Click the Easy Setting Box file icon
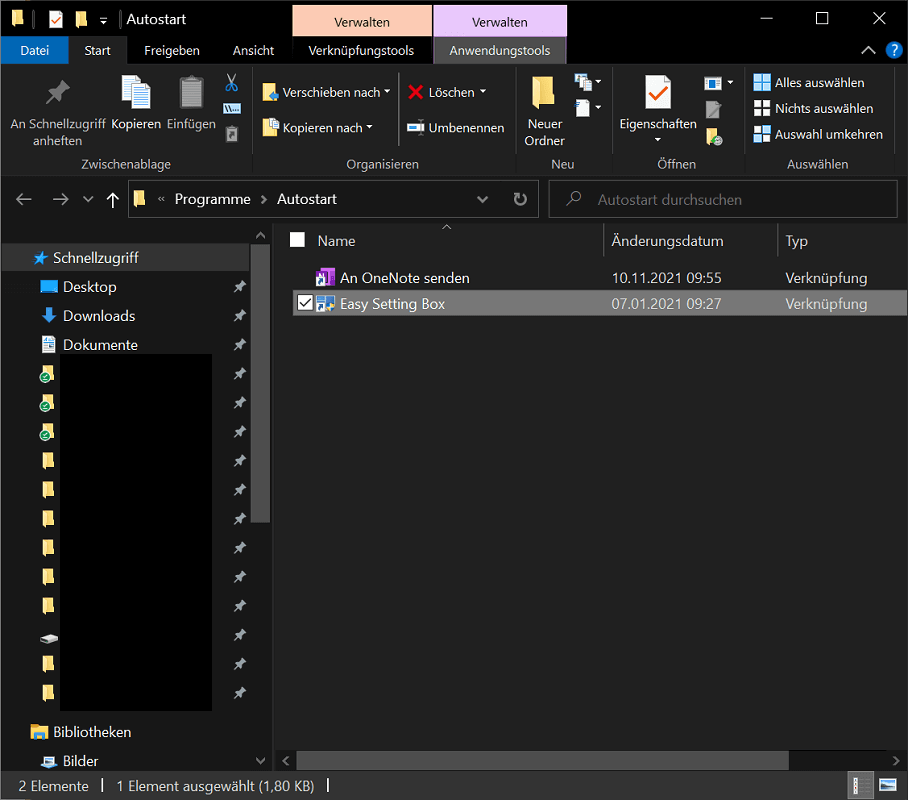The width and height of the screenshot is (908, 800). pos(325,304)
